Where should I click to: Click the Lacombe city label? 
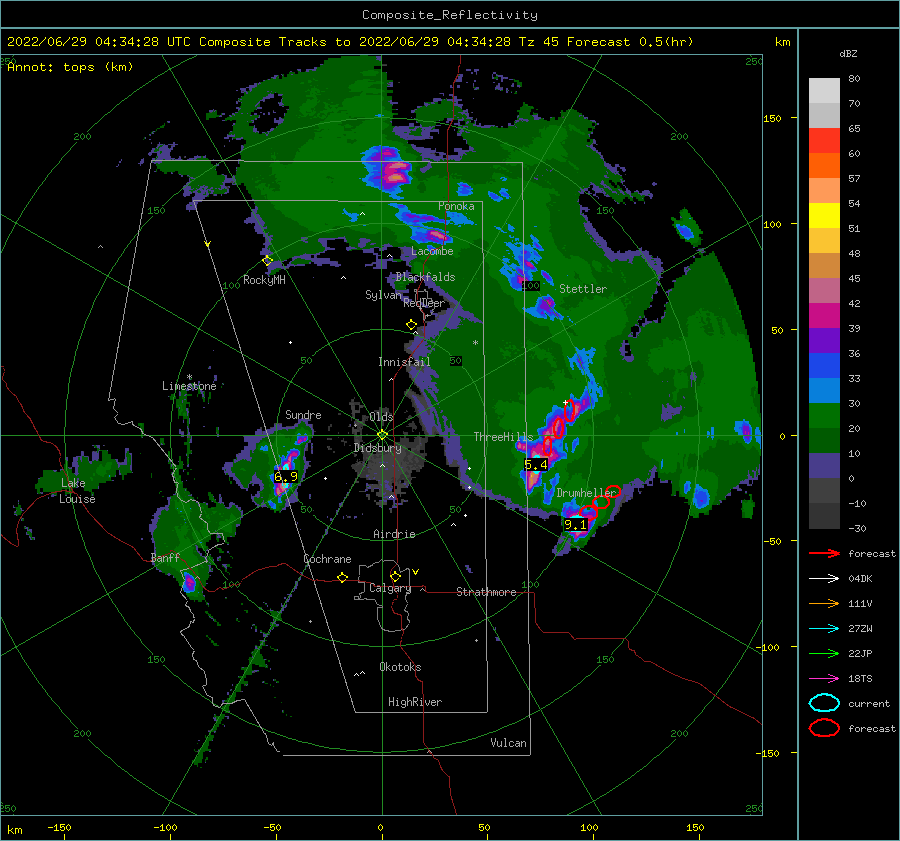click(x=432, y=251)
